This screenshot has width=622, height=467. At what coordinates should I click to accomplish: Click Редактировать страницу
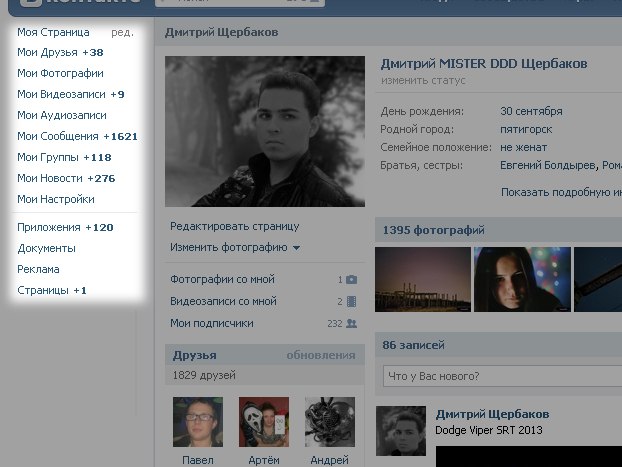click(234, 226)
